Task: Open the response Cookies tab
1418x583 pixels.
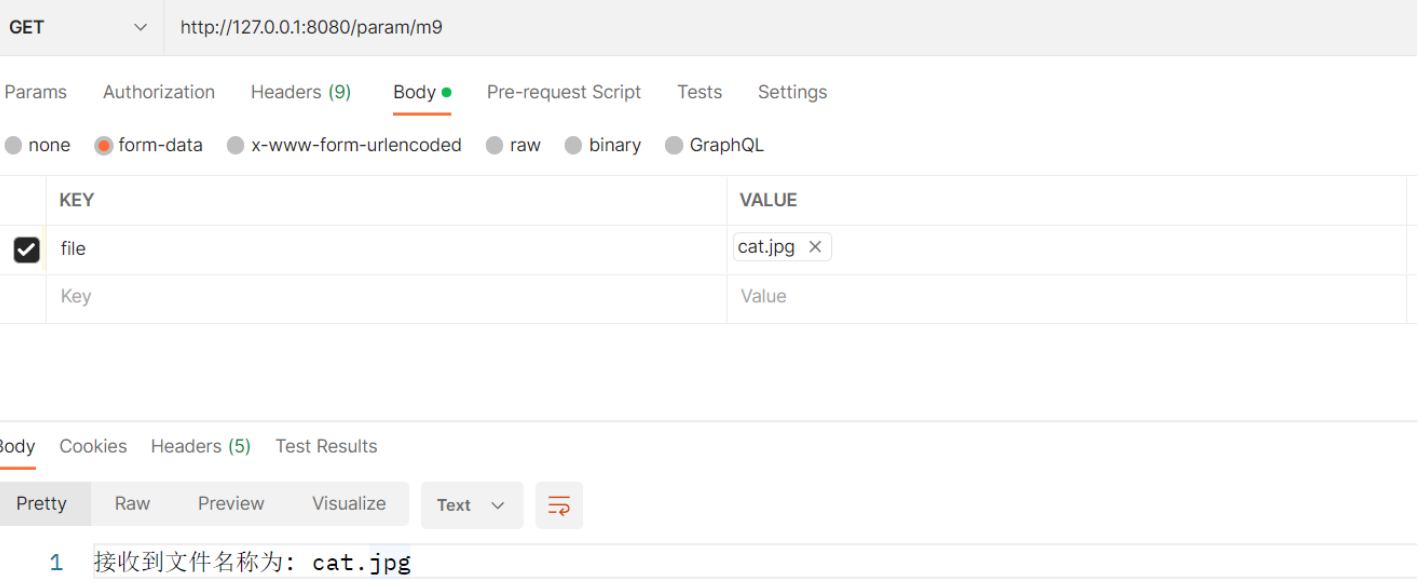Action: point(93,446)
